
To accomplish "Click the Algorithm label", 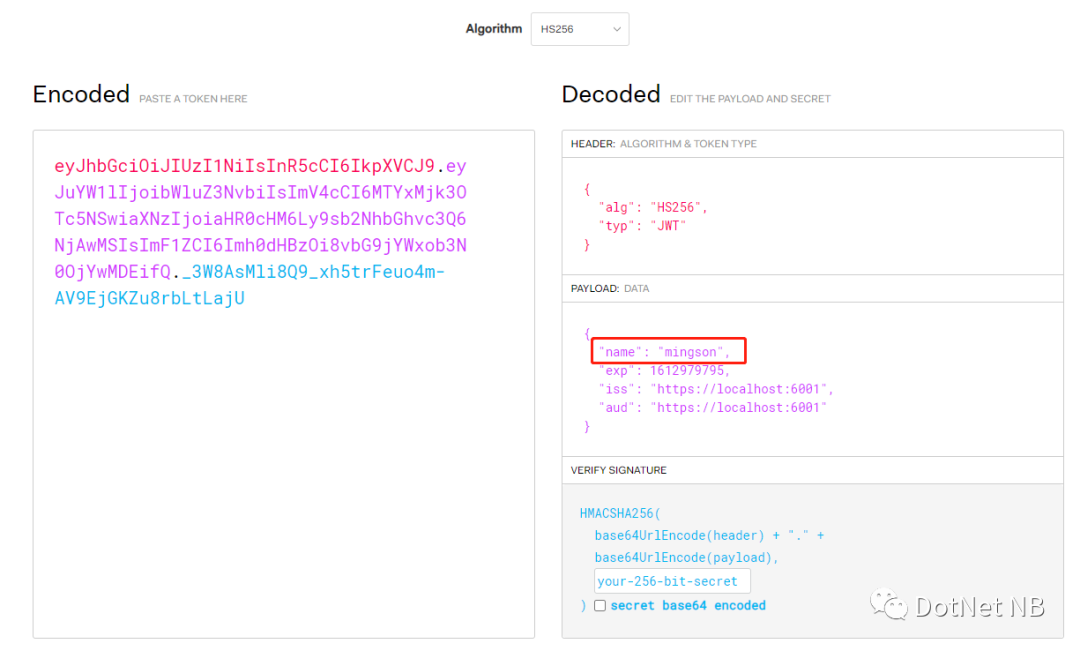I will click(x=494, y=29).
